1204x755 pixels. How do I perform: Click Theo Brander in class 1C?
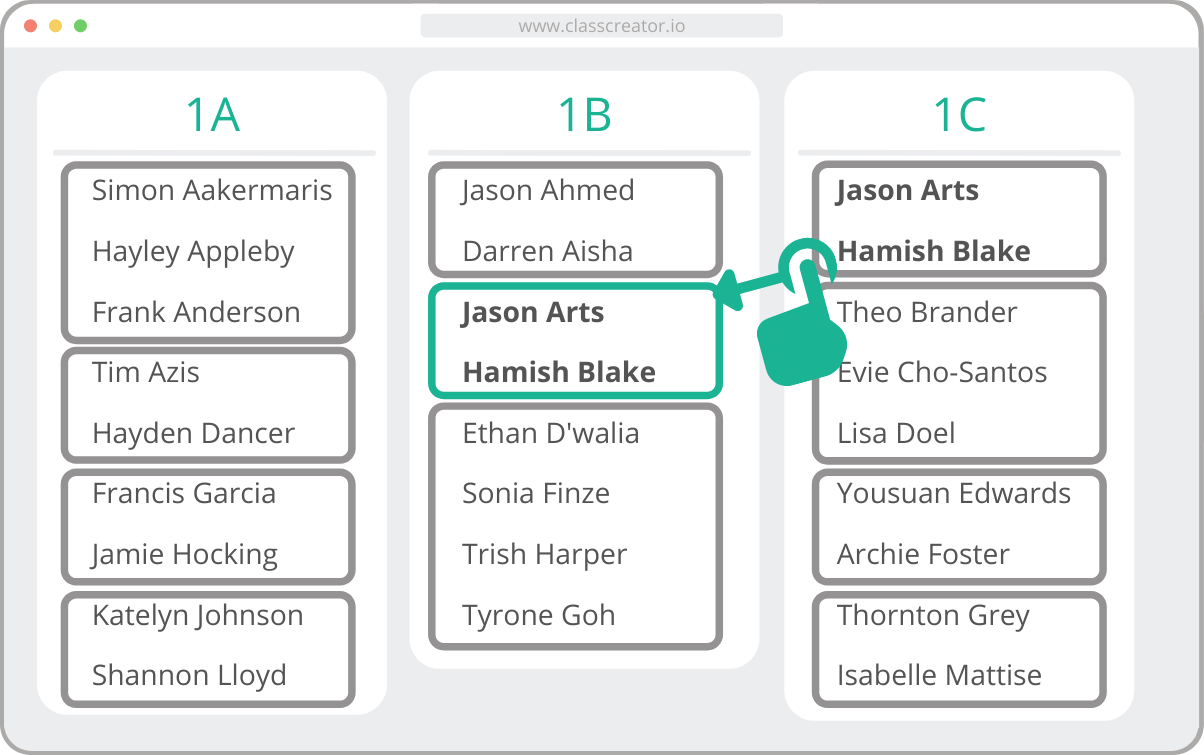click(927, 312)
